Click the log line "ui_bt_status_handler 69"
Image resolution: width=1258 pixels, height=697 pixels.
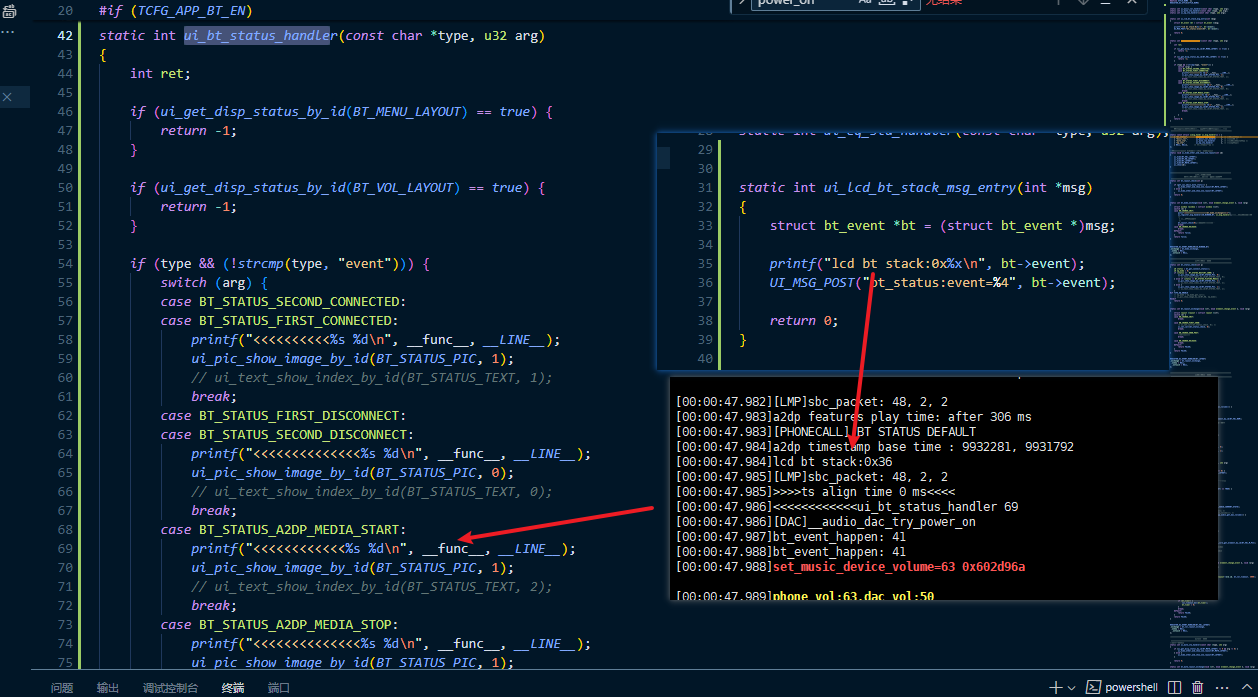[847, 507]
